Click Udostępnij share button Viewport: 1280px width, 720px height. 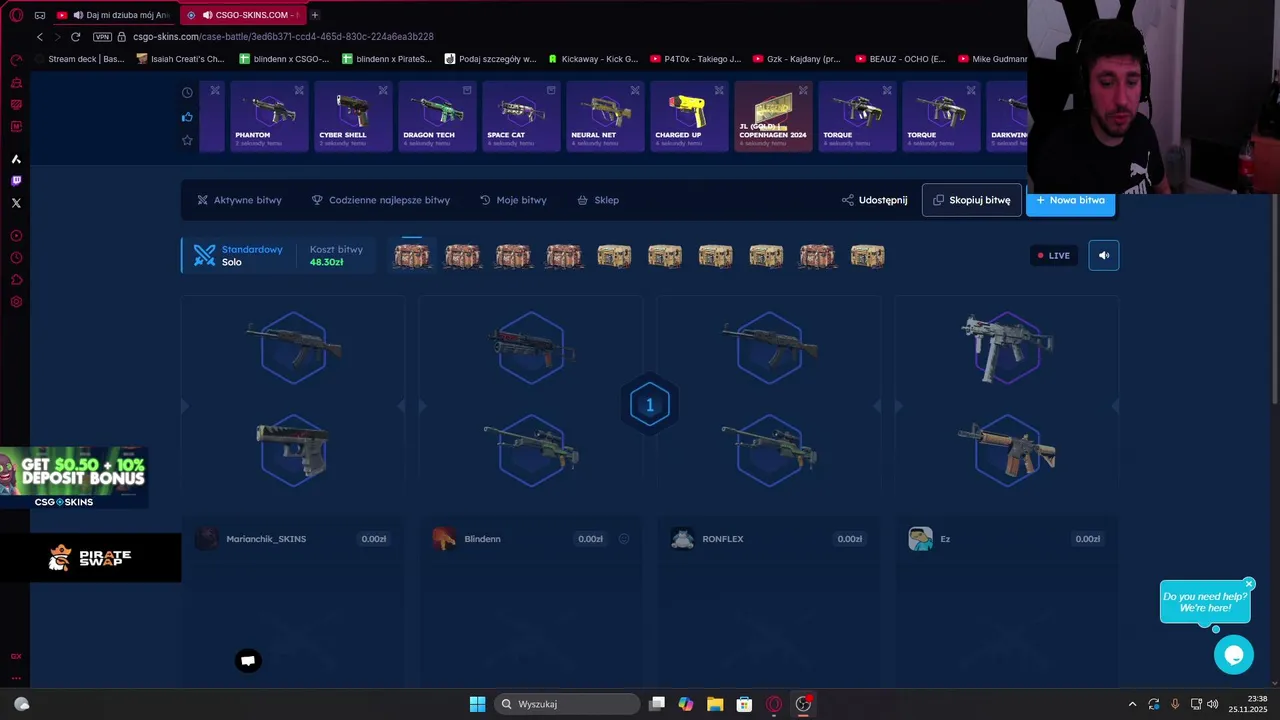[875, 200]
